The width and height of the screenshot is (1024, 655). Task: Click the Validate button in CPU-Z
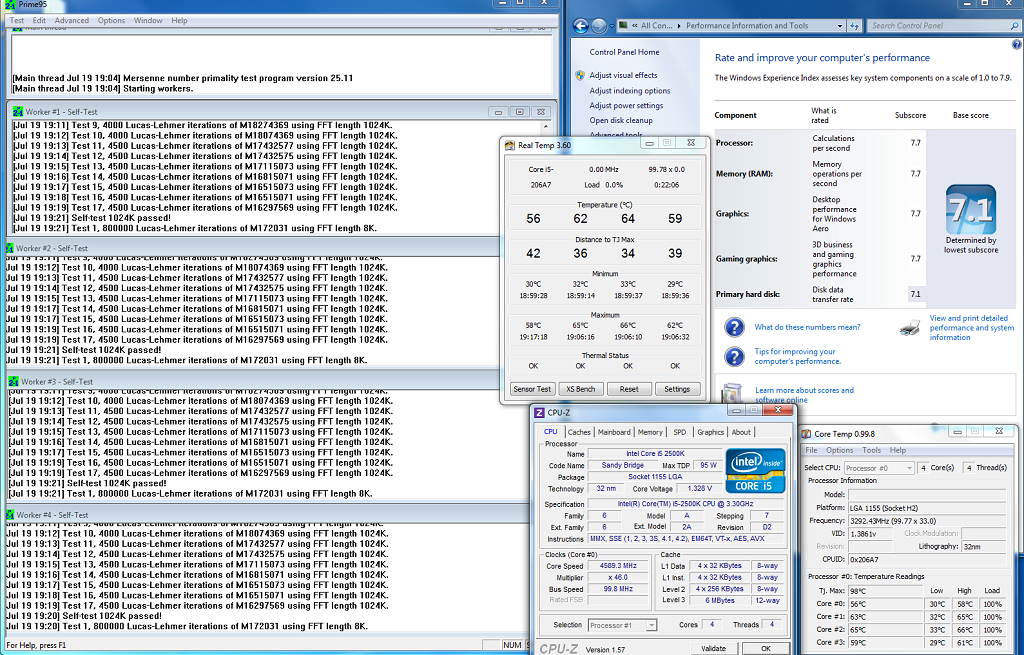pyautogui.click(x=713, y=648)
